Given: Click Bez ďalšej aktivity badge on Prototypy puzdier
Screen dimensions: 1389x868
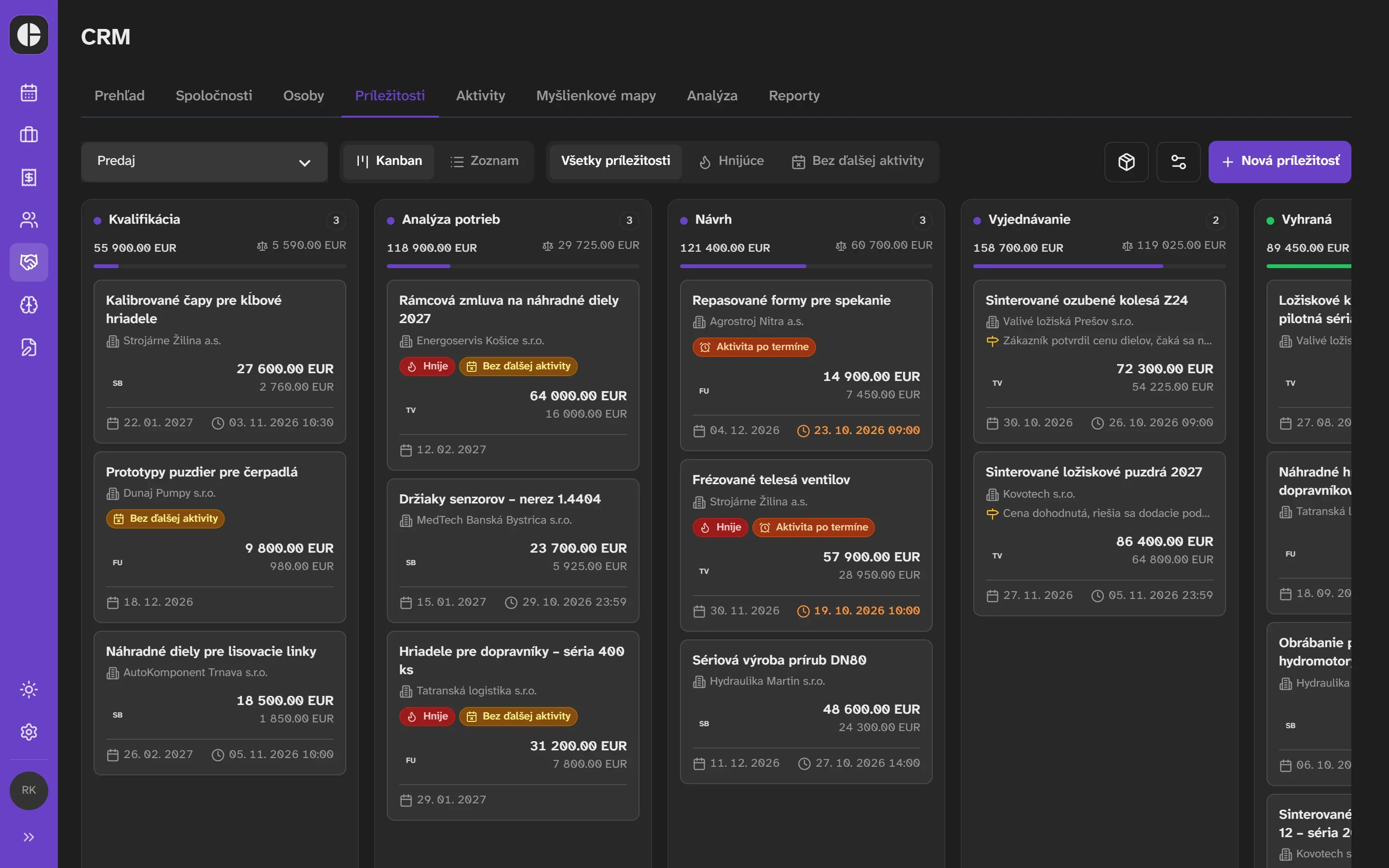Looking at the screenshot, I should tap(165, 518).
